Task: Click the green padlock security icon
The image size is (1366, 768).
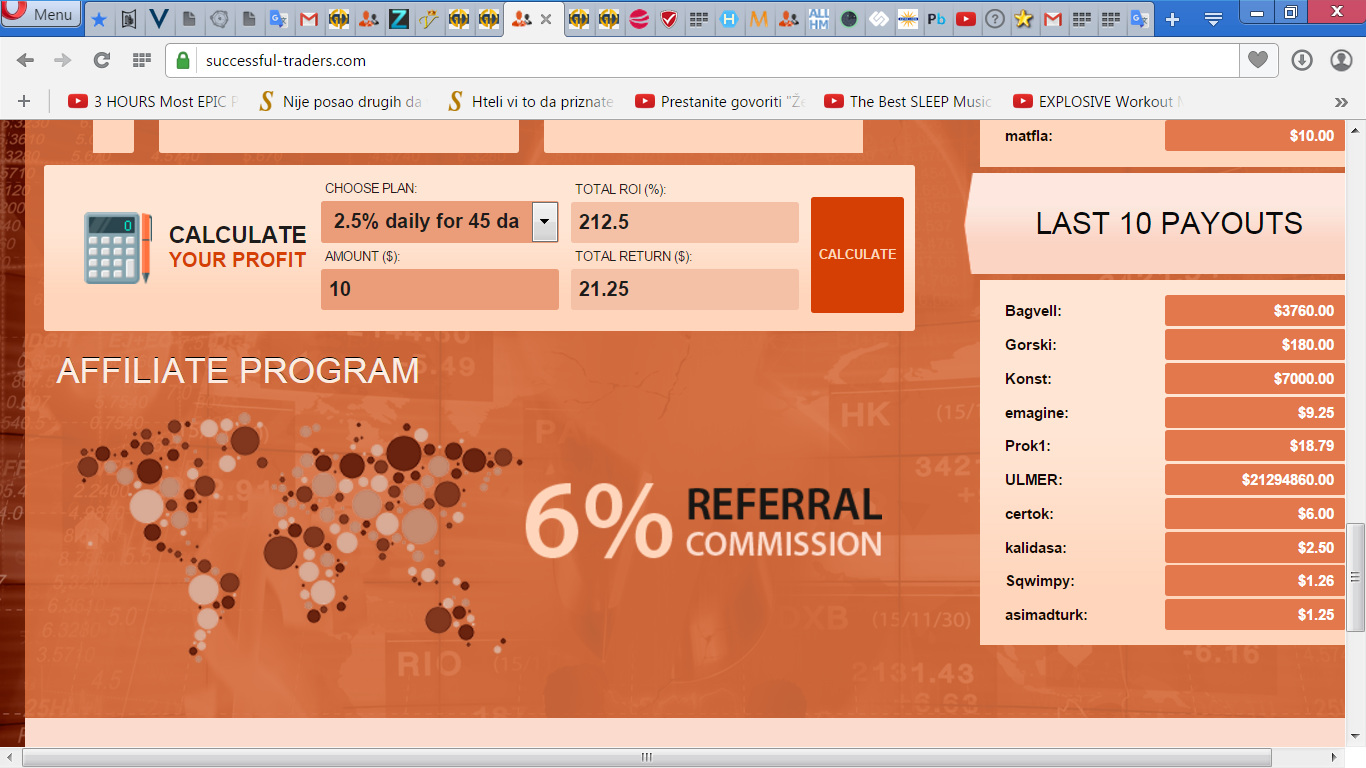Action: (183, 61)
